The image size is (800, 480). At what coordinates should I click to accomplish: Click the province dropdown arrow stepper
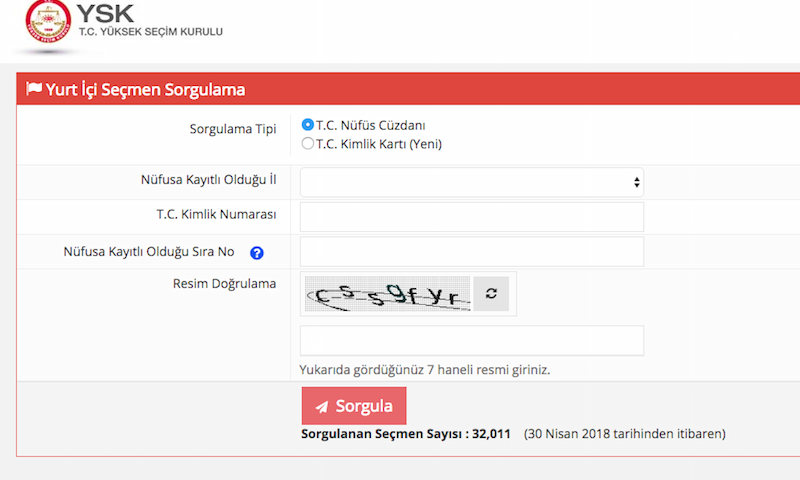tap(636, 182)
